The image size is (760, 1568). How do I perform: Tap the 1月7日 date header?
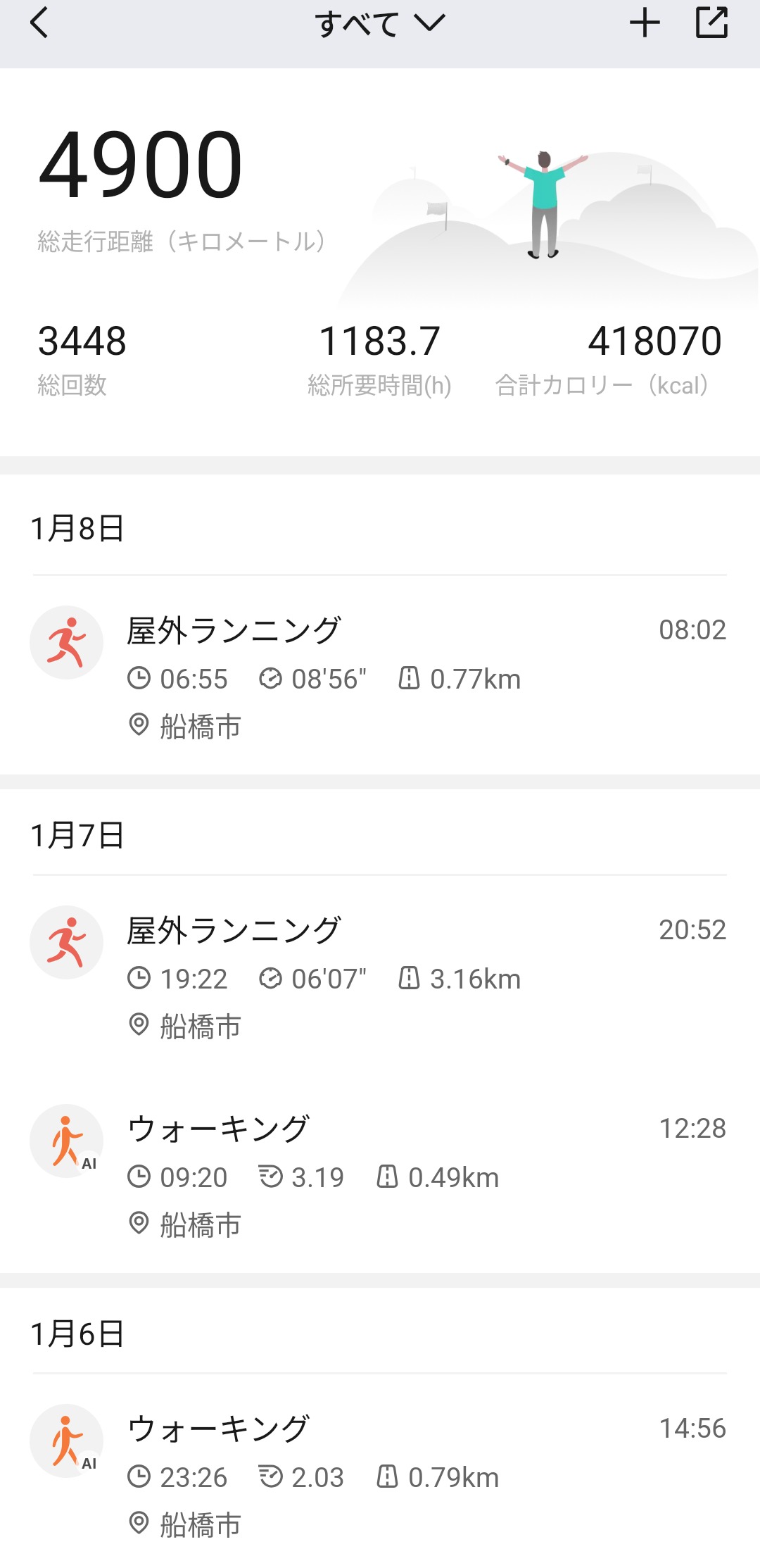point(77,836)
